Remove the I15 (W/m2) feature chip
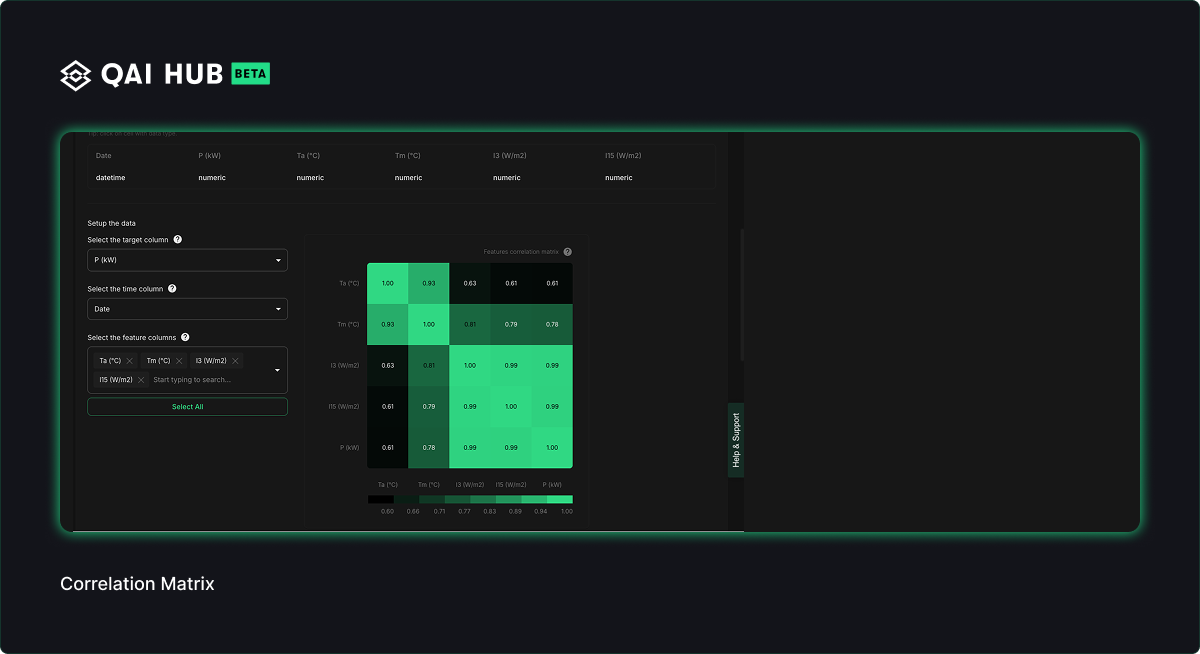This screenshot has width=1200, height=654. tap(141, 380)
